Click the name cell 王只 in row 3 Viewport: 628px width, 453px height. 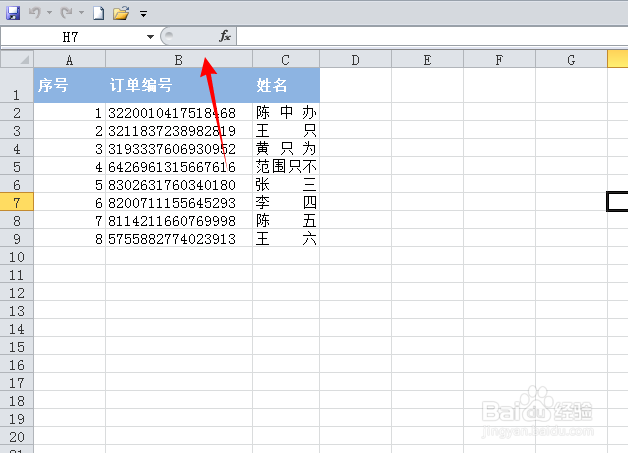pyautogui.click(x=286, y=131)
